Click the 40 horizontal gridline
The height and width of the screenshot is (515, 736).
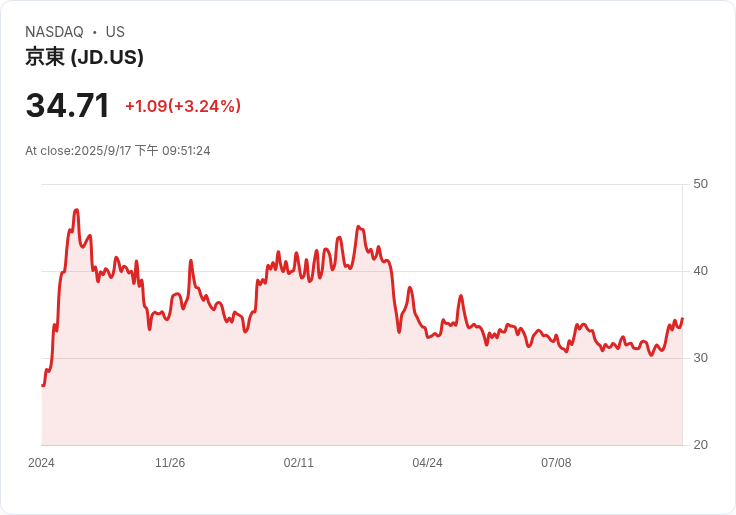(x=361, y=271)
